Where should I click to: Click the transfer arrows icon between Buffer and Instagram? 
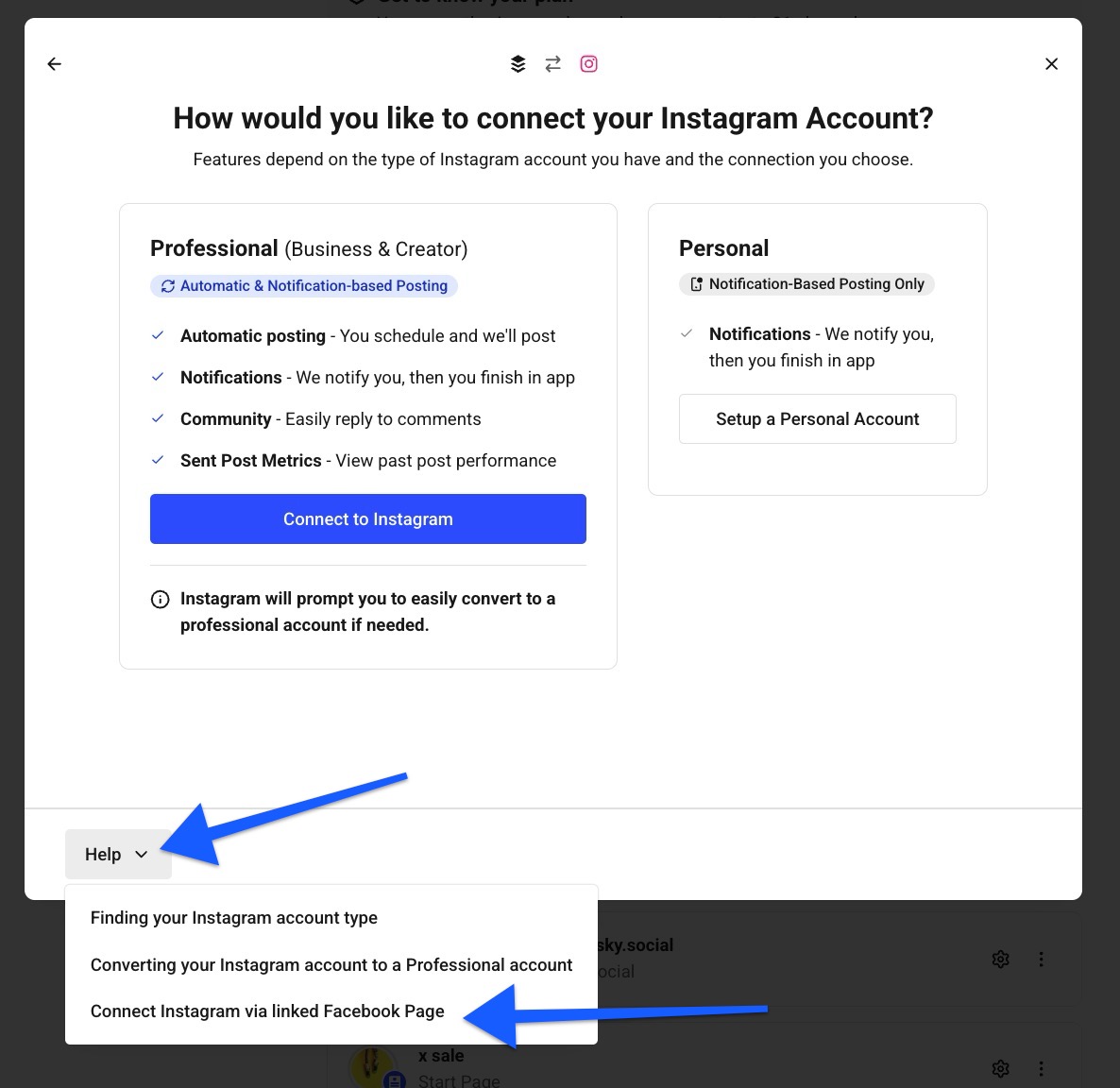(552, 63)
